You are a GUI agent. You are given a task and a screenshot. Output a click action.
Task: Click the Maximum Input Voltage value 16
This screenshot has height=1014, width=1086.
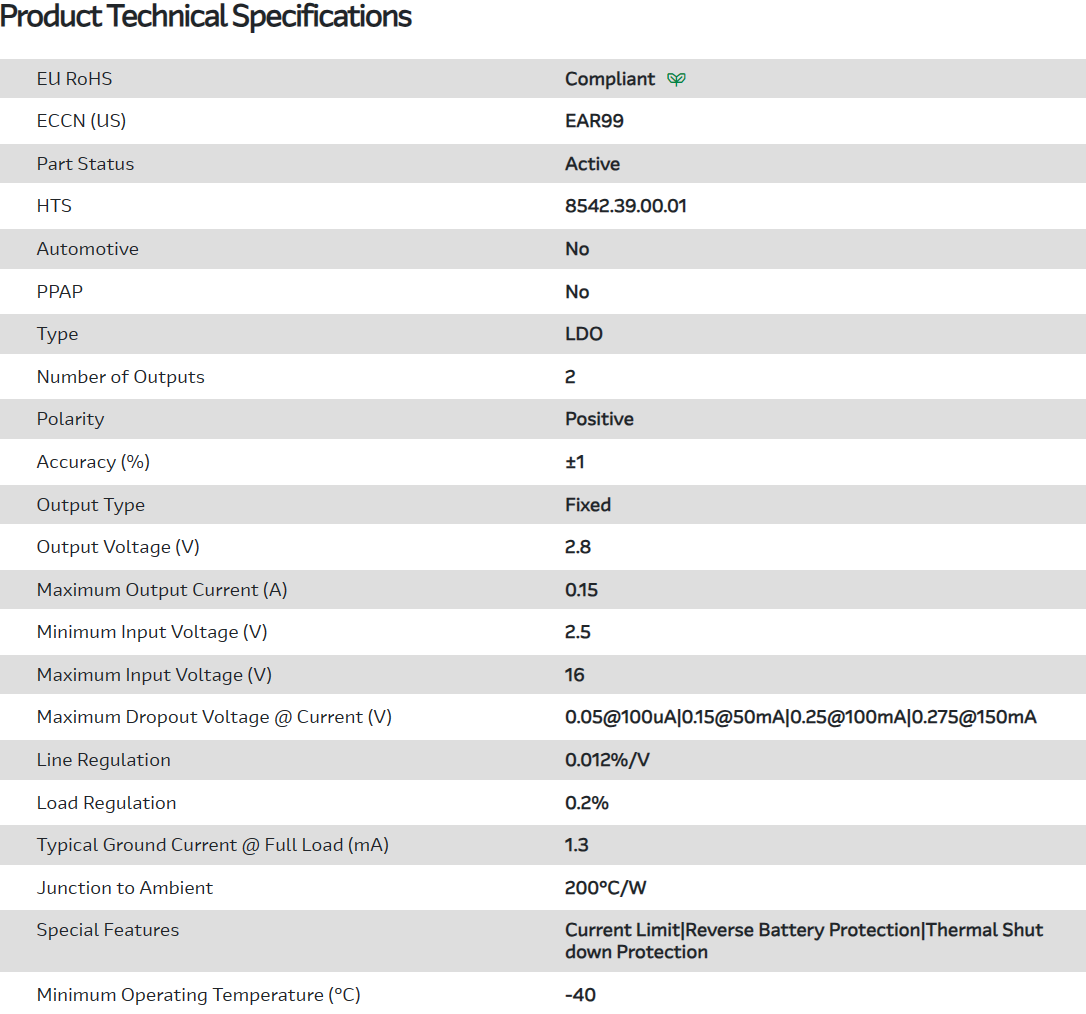tap(575, 675)
